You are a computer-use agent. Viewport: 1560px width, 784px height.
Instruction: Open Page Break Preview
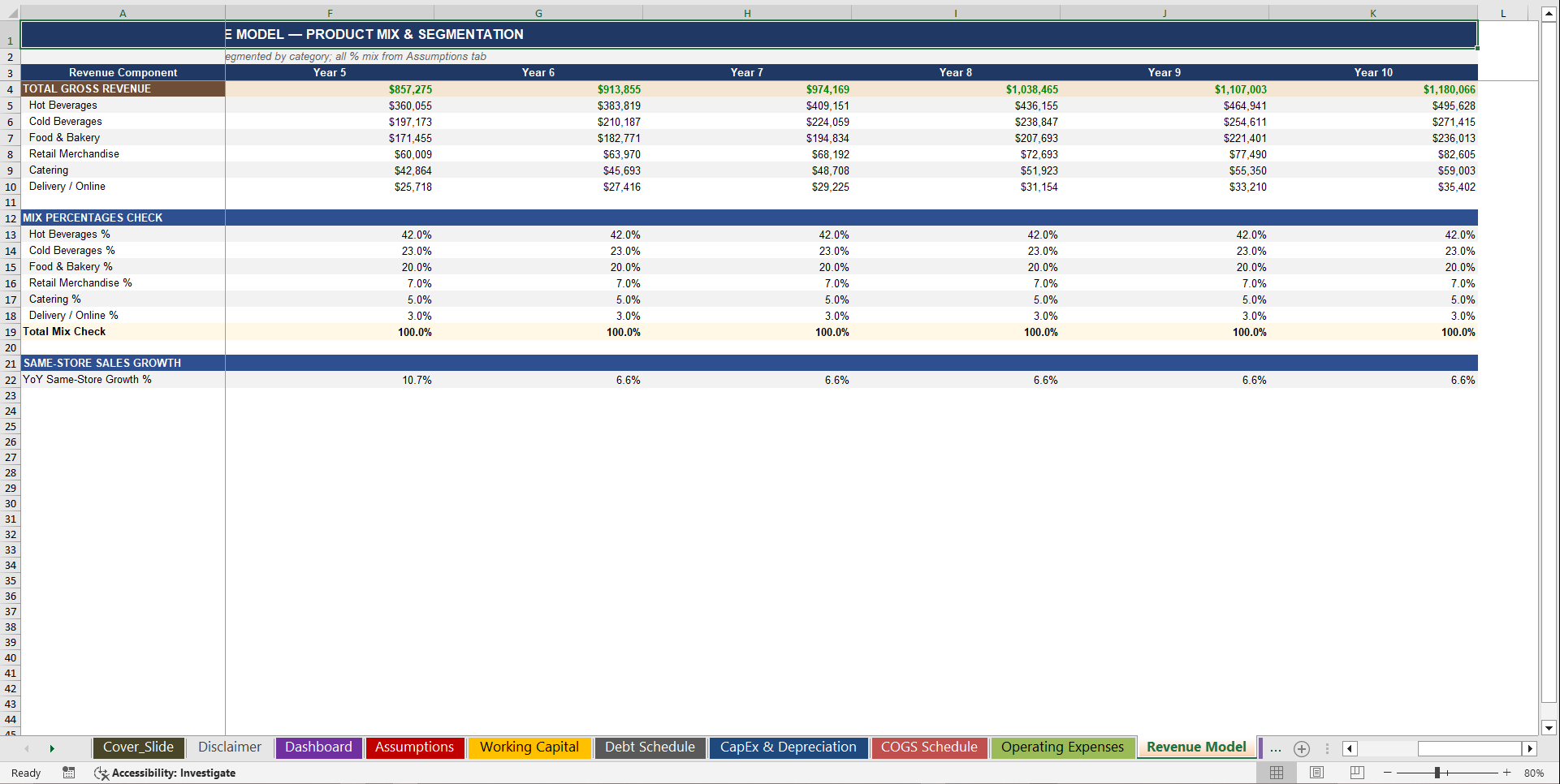pyautogui.click(x=1355, y=773)
